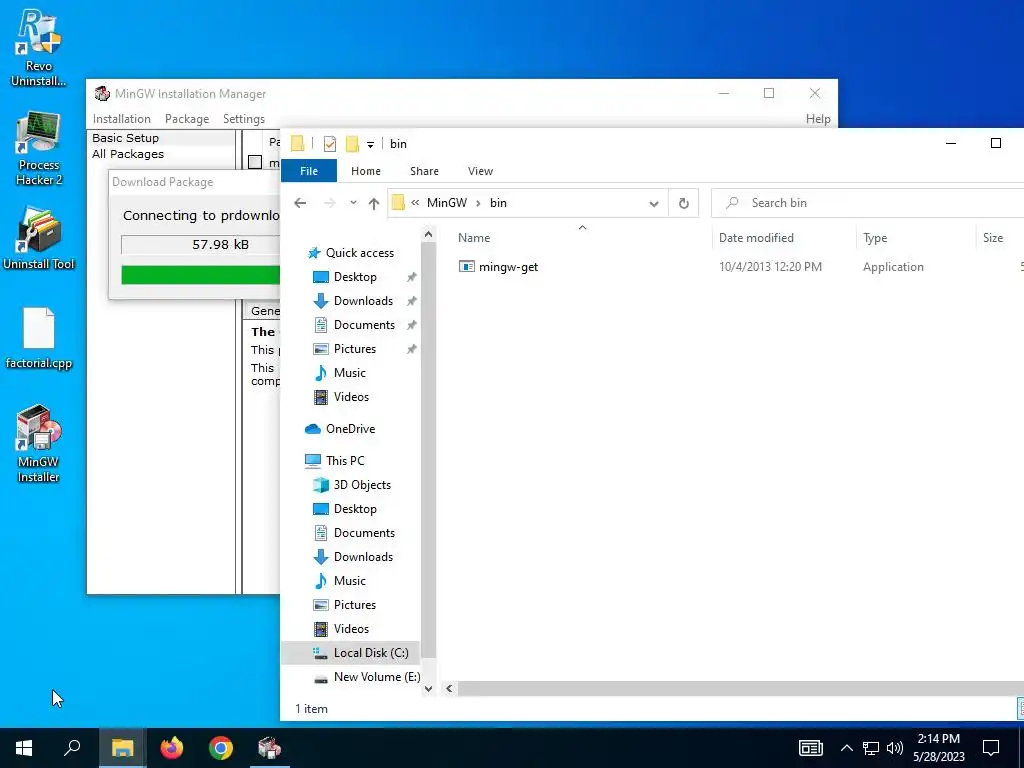Select factorial.cpp file on desktop
The width and height of the screenshot is (1024, 768).
39,338
